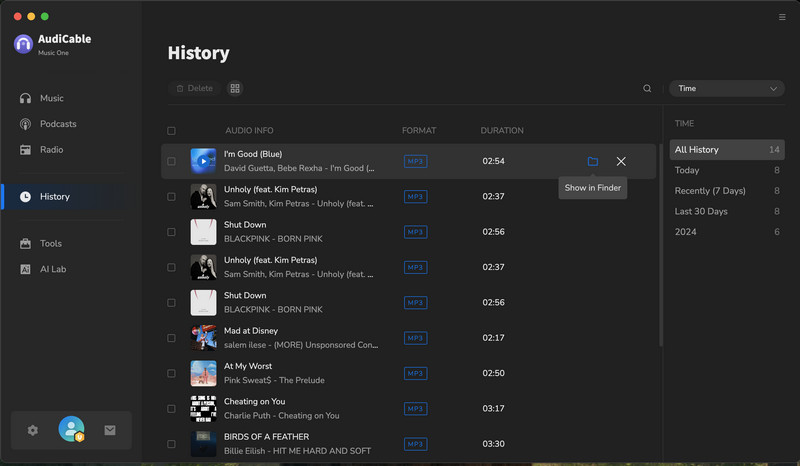This screenshot has width=800, height=466.
Task: Click the History clock icon
Action: tap(25, 197)
